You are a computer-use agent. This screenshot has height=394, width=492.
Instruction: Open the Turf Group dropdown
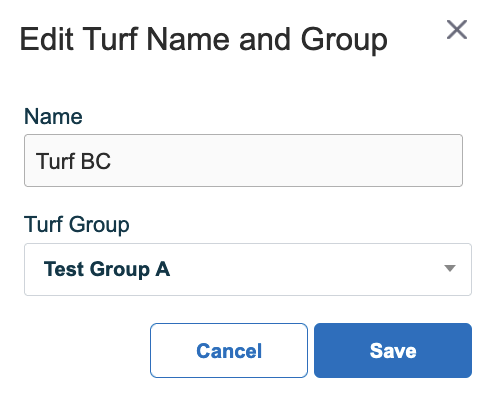click(x=248, y=269)
